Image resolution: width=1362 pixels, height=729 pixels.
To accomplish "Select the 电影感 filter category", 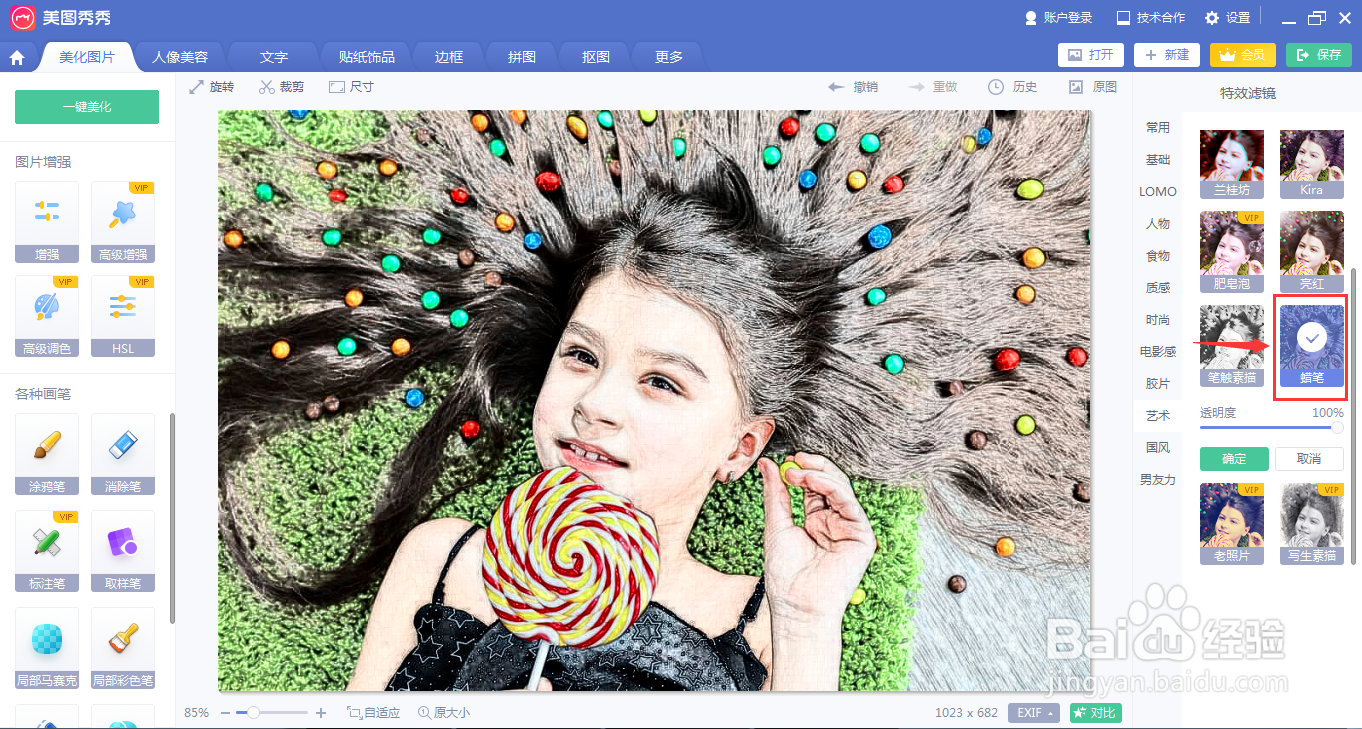I will pyautogui.click(x=1158, y=352).
